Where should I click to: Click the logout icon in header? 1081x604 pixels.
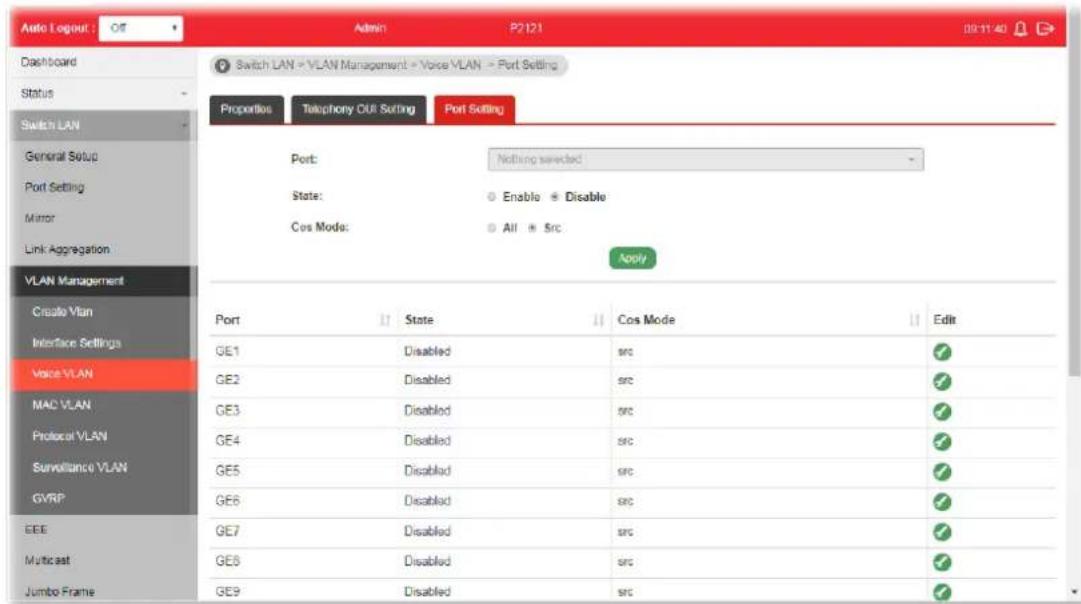point(1045,28)
